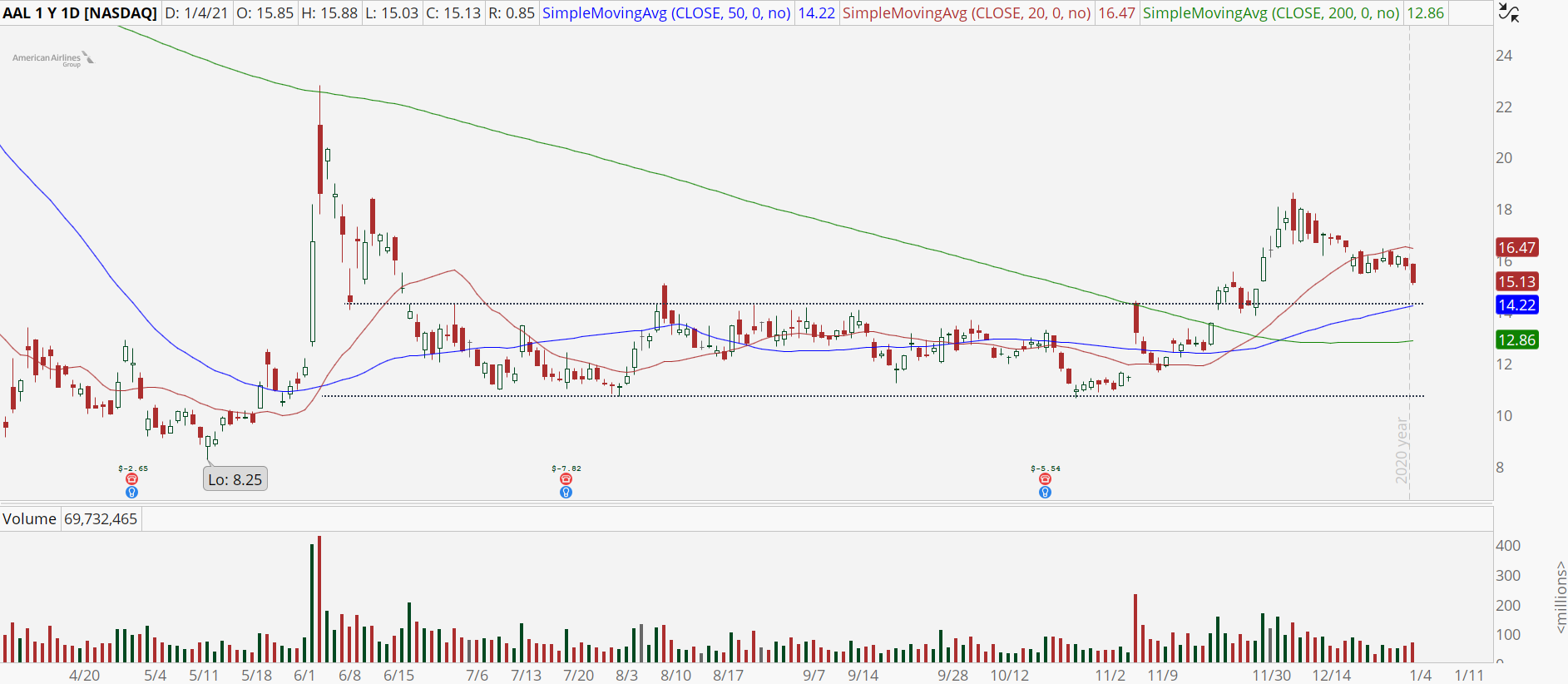Screen dimensions: 1568x684
Task: Click the red earnings phone icon under $-5.54
Action: (x=1045, y=479)
